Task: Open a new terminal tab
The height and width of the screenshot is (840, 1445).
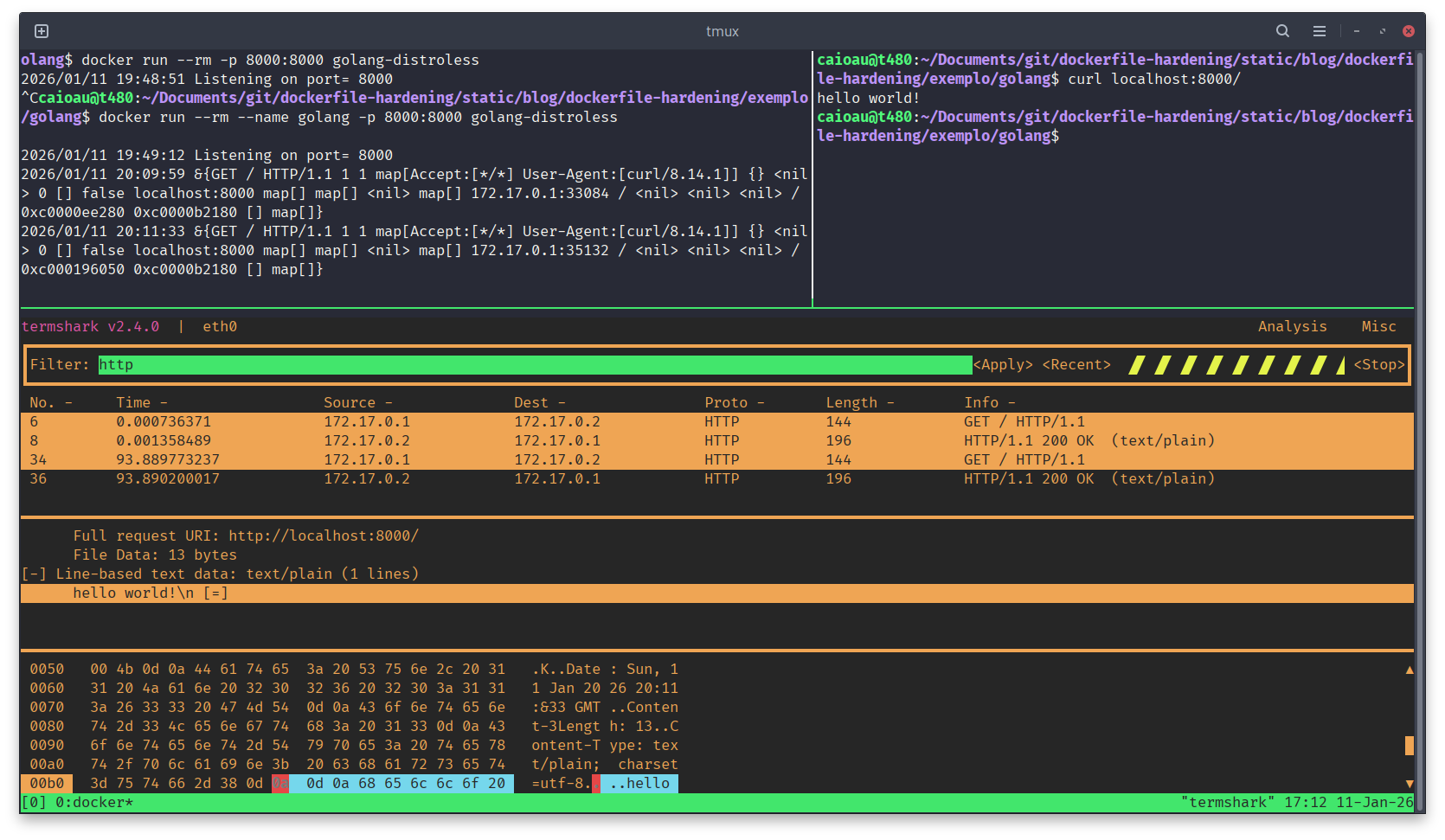Action: click(41, 31)
